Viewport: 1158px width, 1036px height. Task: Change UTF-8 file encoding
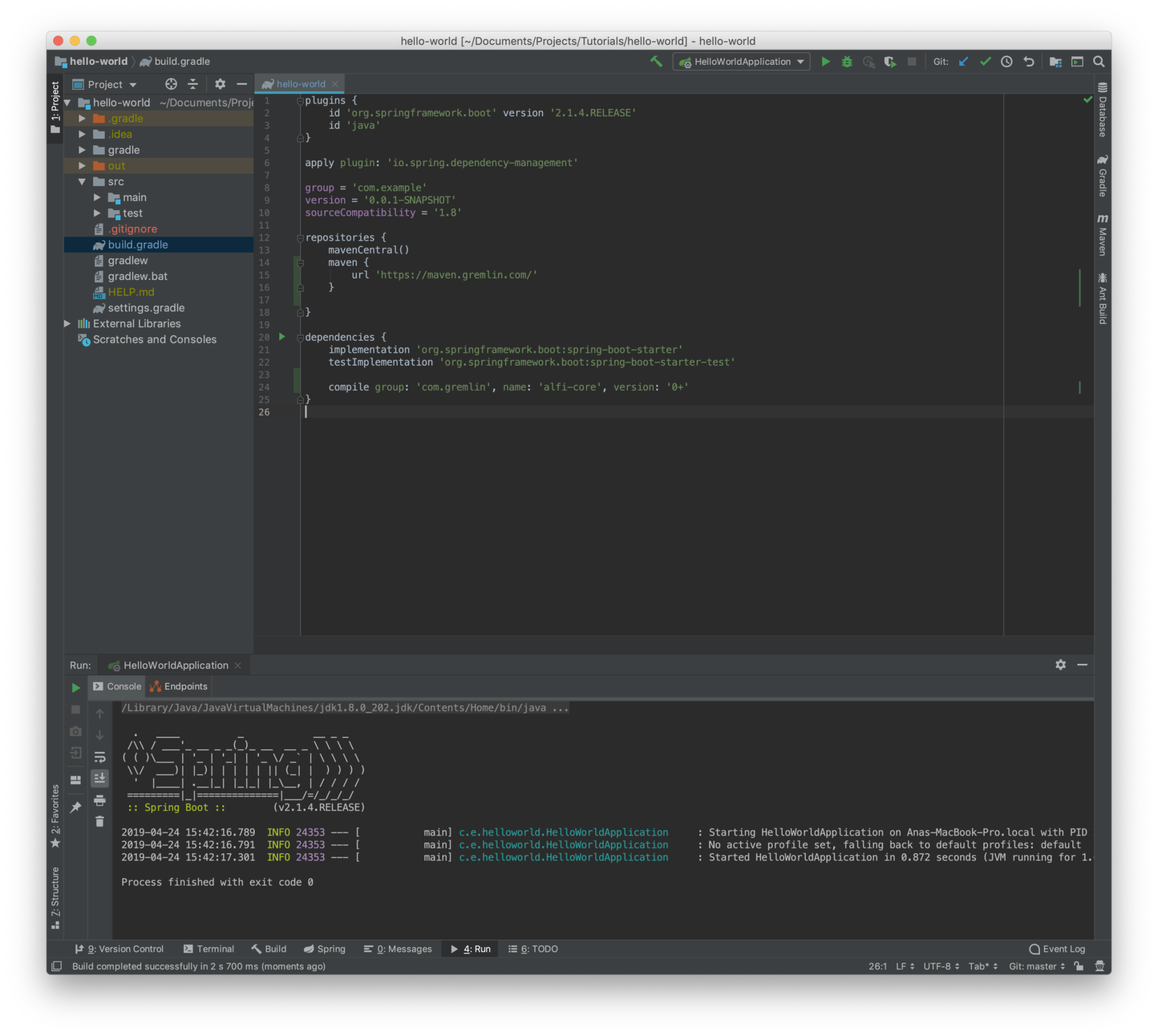pos(941,966)
